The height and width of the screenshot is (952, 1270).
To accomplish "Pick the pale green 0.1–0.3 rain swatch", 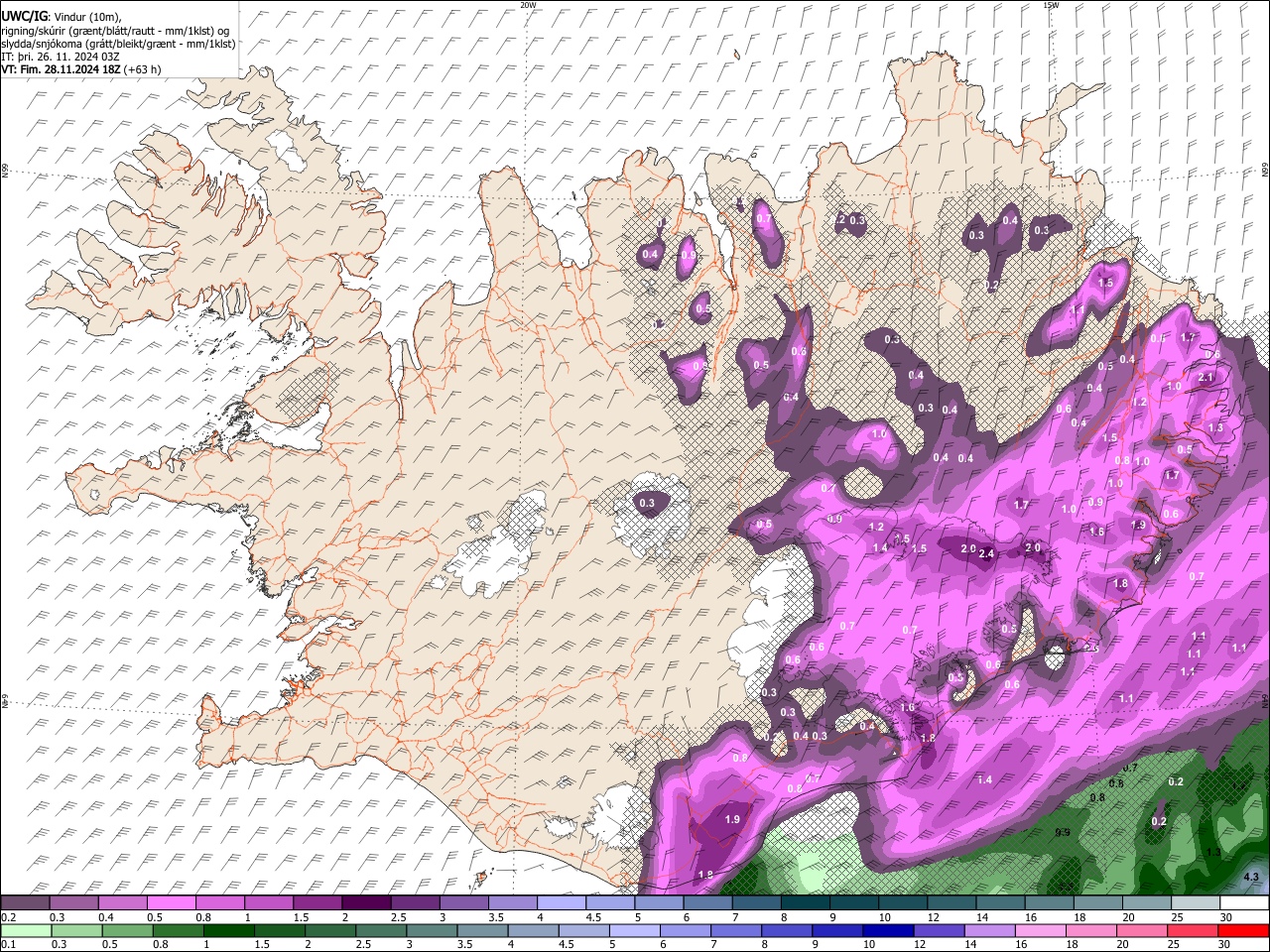I will (x=27, y=930).
